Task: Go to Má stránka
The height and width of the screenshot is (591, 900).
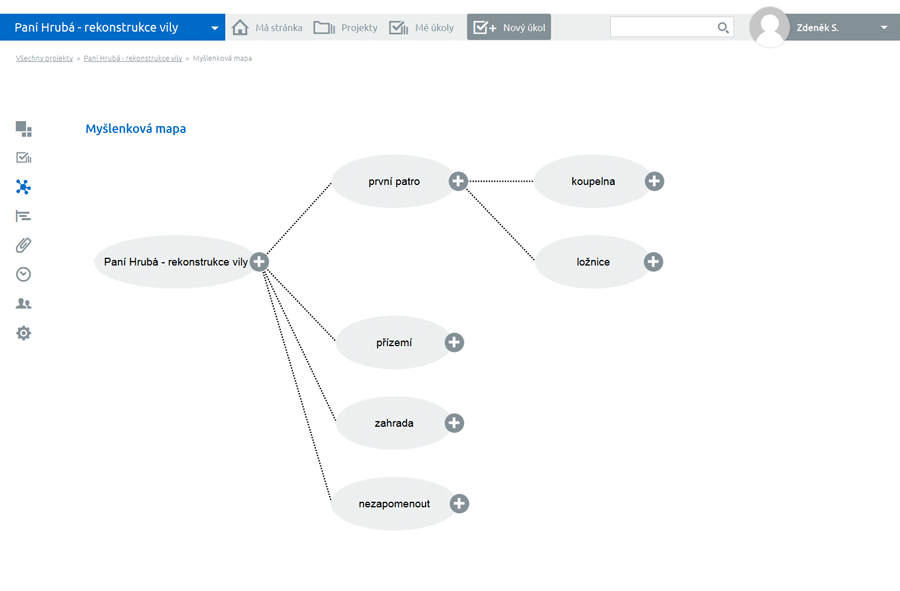Action: [267, 28]
